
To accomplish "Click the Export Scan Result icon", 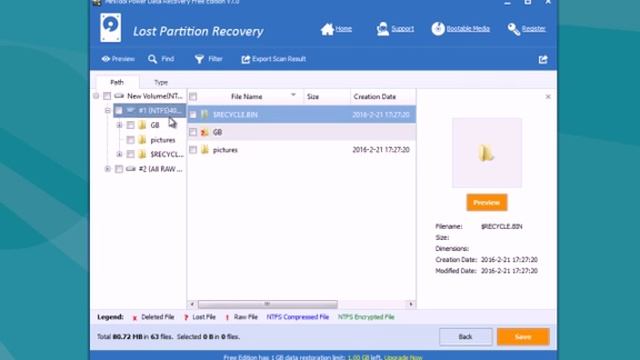I will click(x=245, y=59).
